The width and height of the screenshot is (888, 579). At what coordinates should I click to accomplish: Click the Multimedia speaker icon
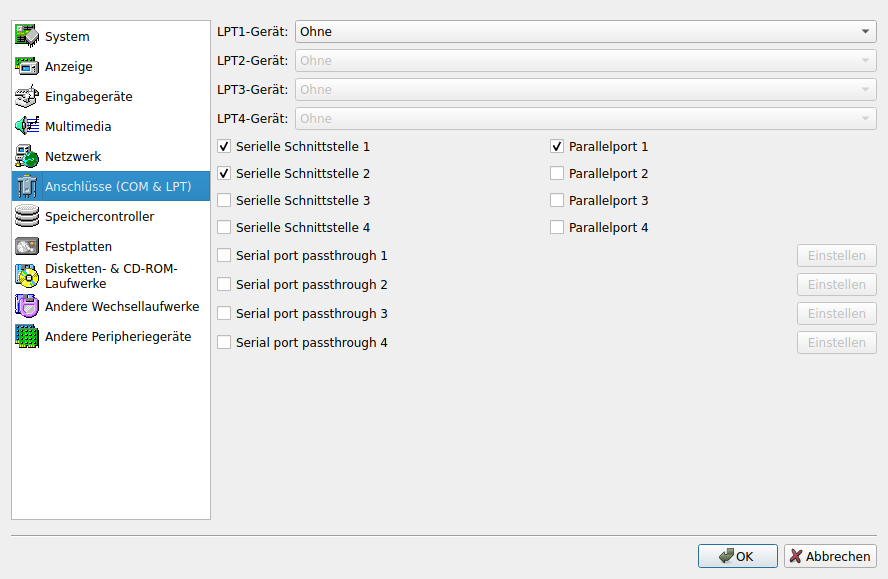(27, 127)
